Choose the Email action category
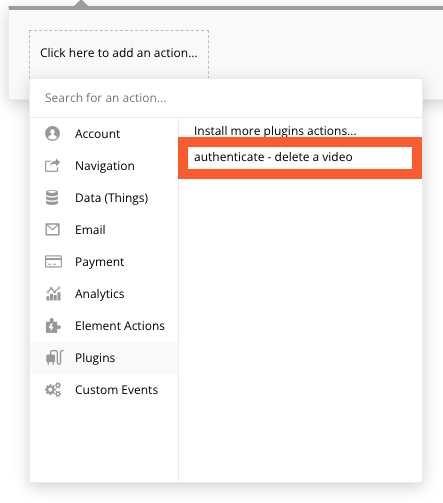The height and width of the screenshot is (503, 443). (x=104, y=230)
